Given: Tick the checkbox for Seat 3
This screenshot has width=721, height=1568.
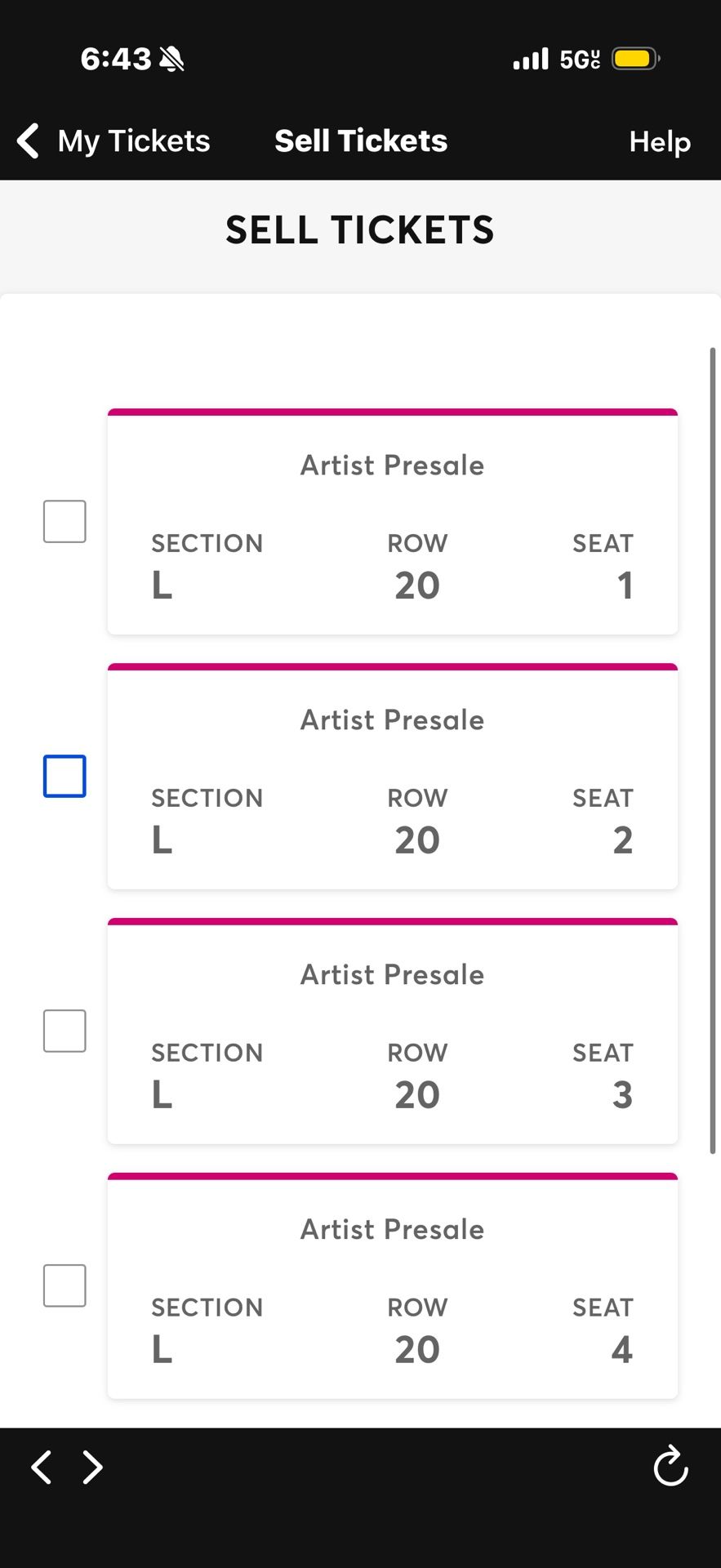Looking at the screenshot, I should [x=65, y=1031].
